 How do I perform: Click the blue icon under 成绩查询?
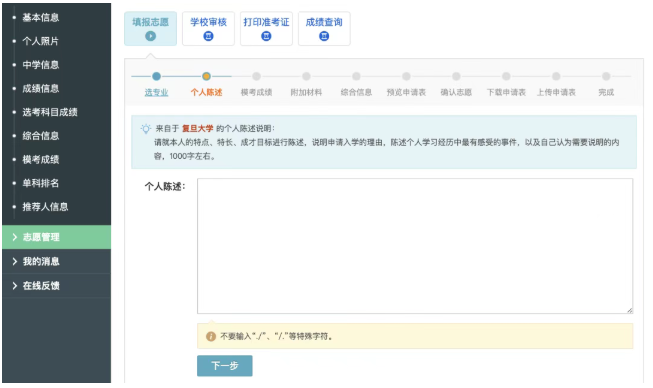click(324, 36)
